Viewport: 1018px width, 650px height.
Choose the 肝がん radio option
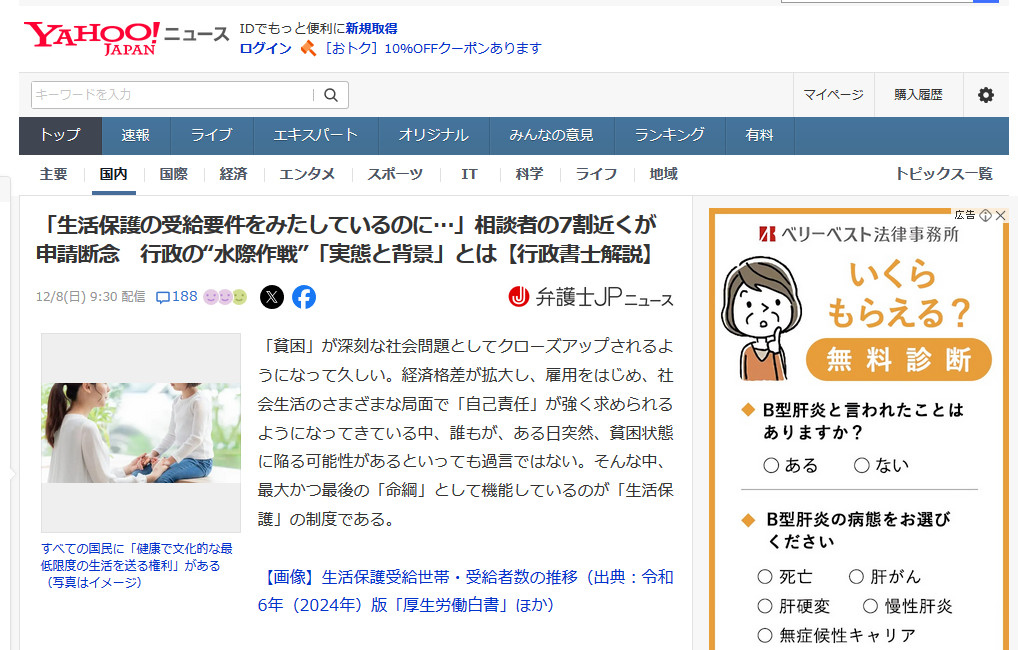pyautogui.click(x=856, y=577)
